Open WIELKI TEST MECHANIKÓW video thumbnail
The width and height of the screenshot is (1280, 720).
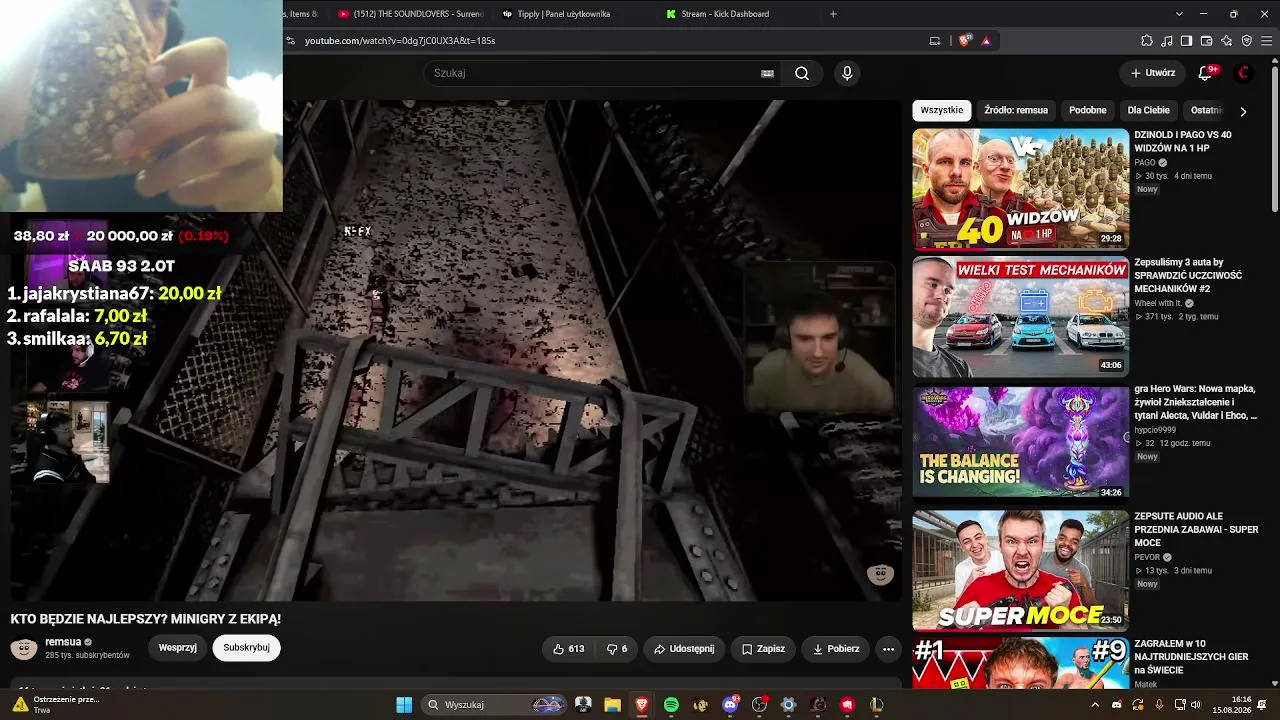point(1021,317)
